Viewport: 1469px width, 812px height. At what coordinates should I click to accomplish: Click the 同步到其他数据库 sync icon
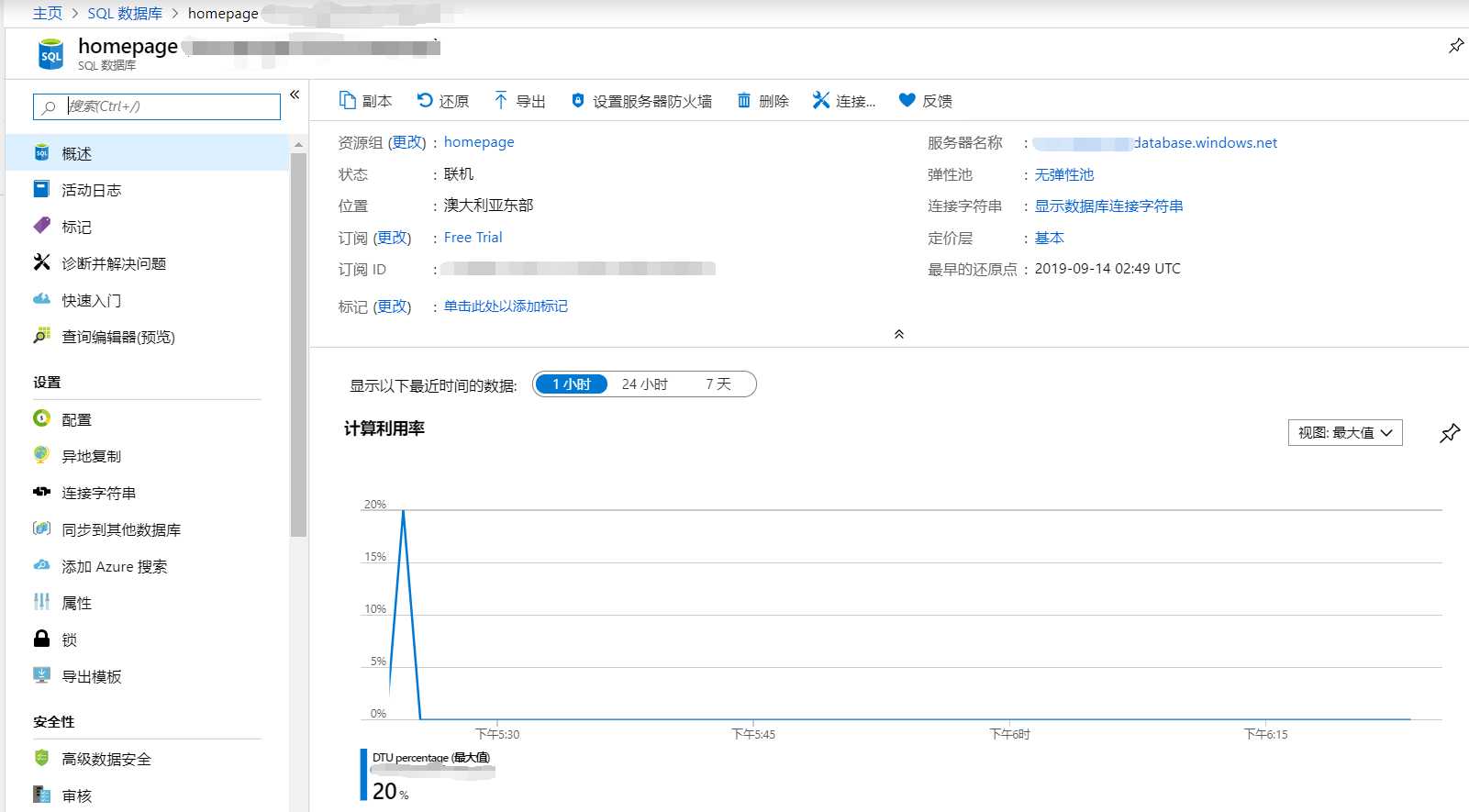pos(41,528)
